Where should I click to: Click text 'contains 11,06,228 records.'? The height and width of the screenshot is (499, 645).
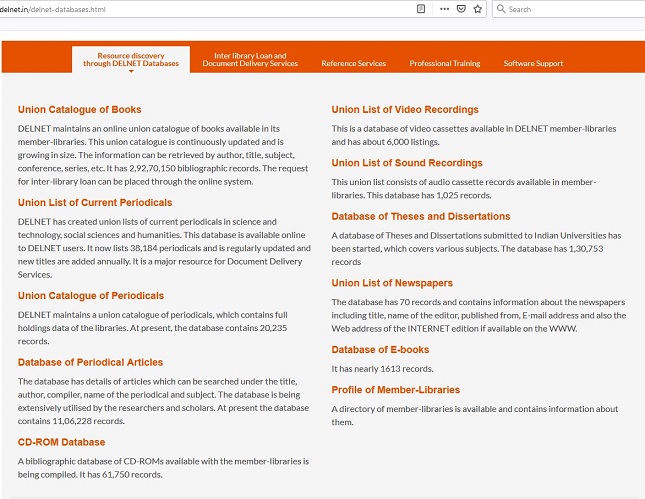(71, 421)
